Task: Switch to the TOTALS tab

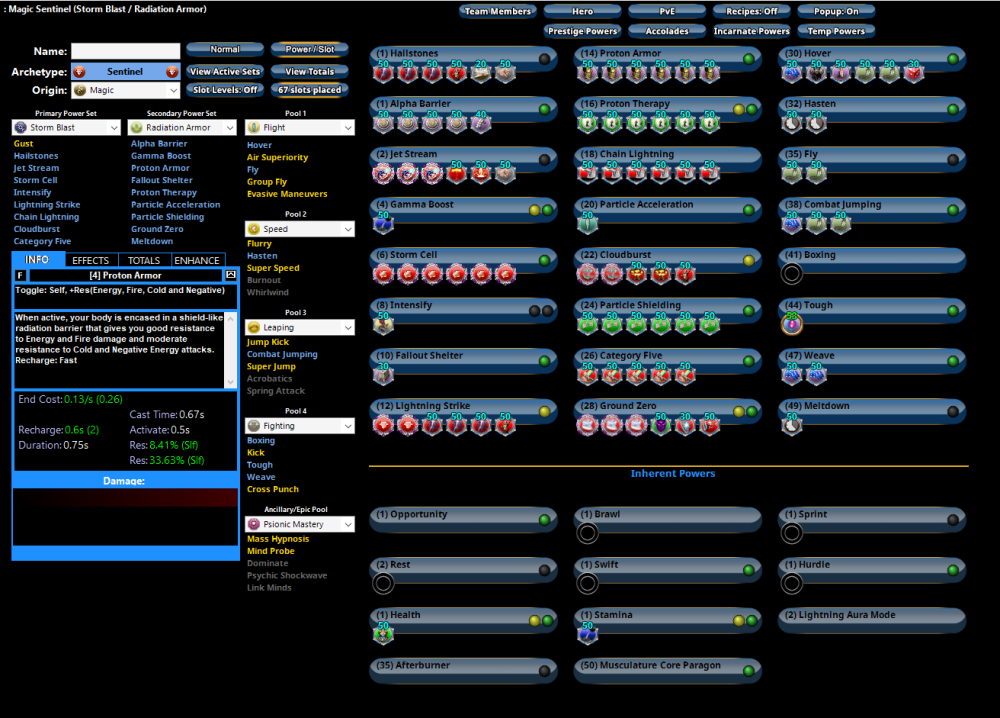Action: pyautogui.click(x=144, y=261)
